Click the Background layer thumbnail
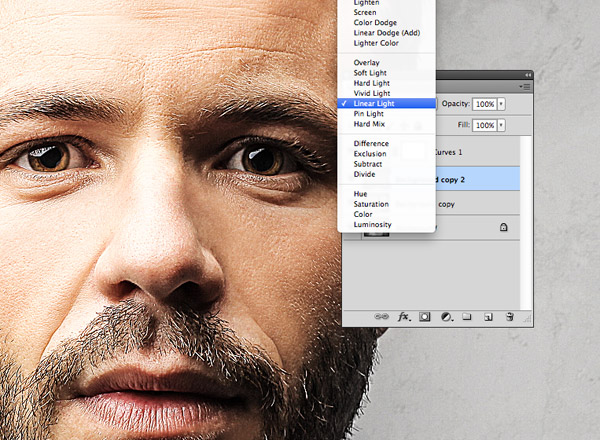Viewport: 600px width, 440px height. tap(376, 234)
